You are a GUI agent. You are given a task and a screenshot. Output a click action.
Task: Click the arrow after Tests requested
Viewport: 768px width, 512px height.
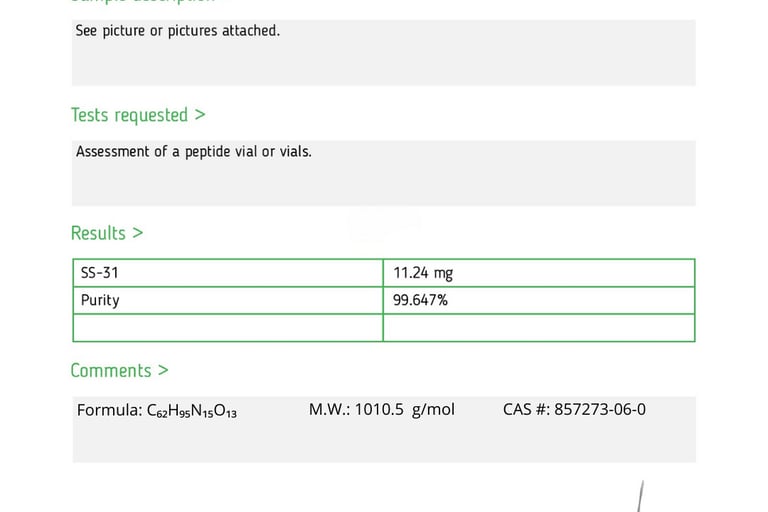click(x=200, y=115)
